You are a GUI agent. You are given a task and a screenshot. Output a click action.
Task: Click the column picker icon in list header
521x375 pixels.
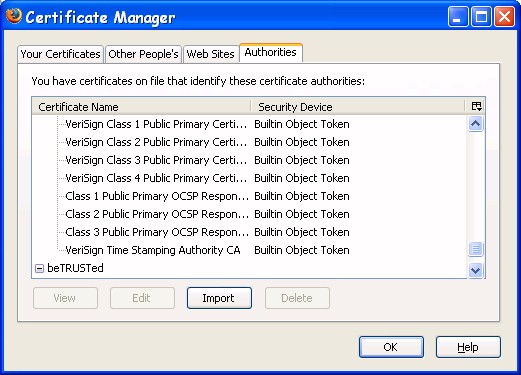[476, 107]
